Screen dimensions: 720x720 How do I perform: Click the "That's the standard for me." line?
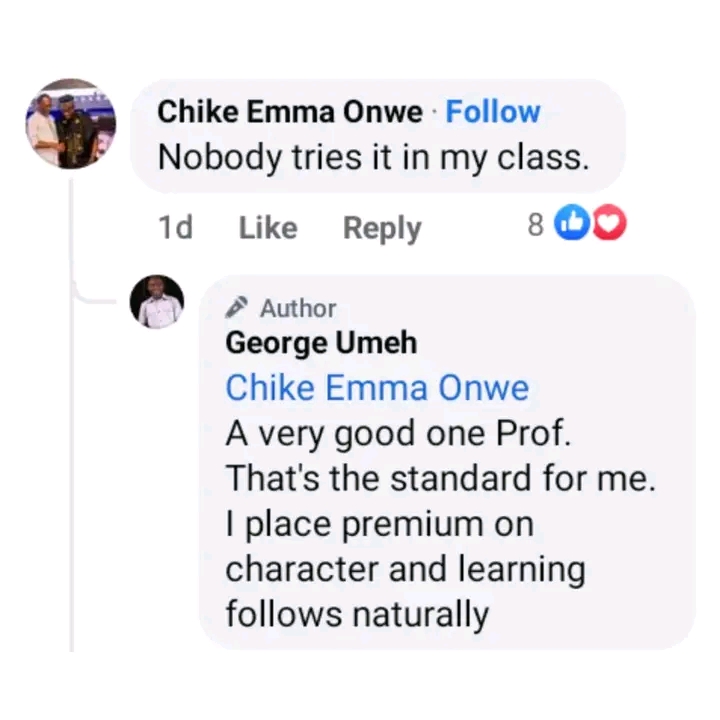point(441,478)
